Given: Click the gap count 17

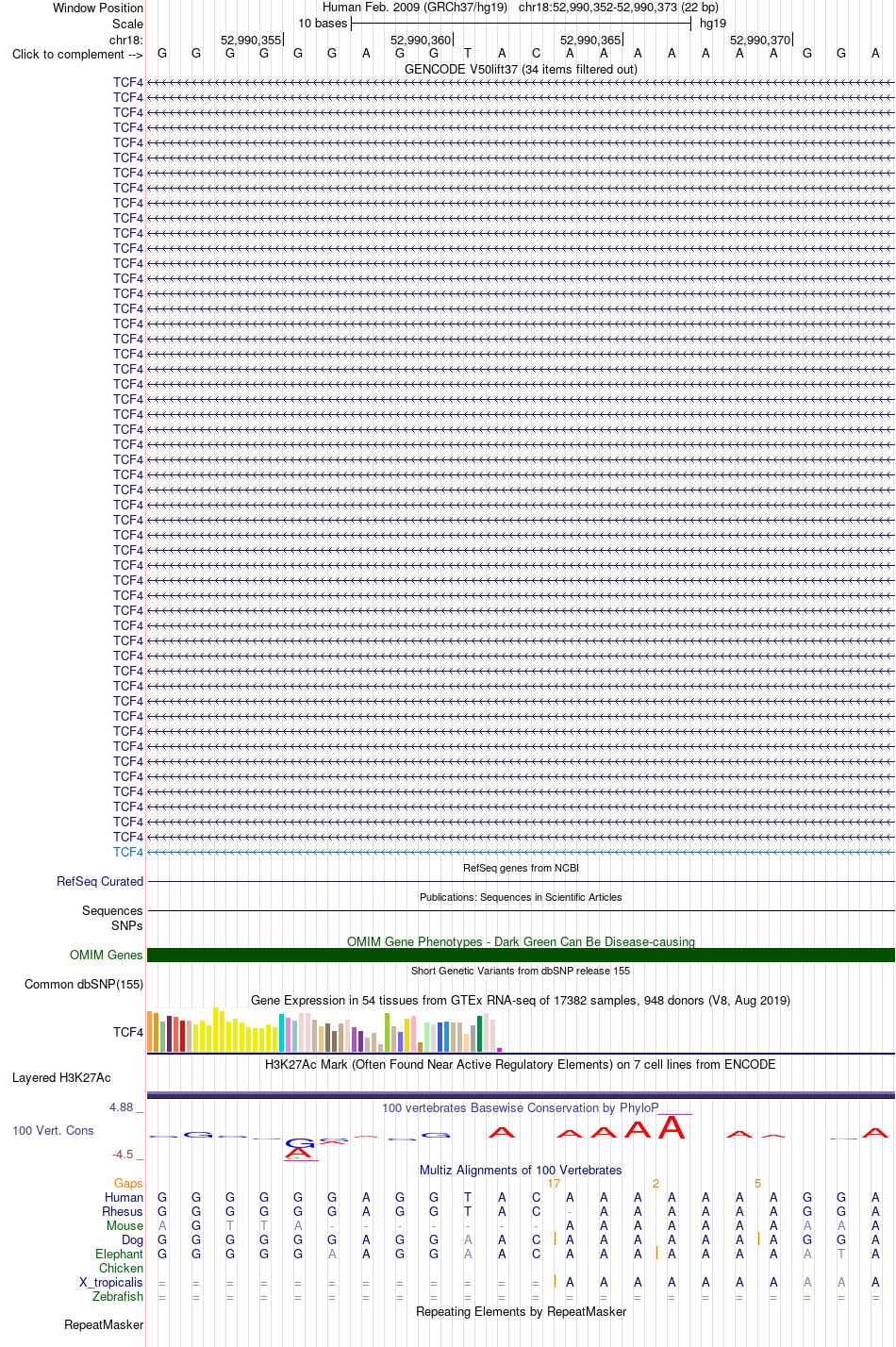Looking at the screenshot, I should coord(554,1183).
